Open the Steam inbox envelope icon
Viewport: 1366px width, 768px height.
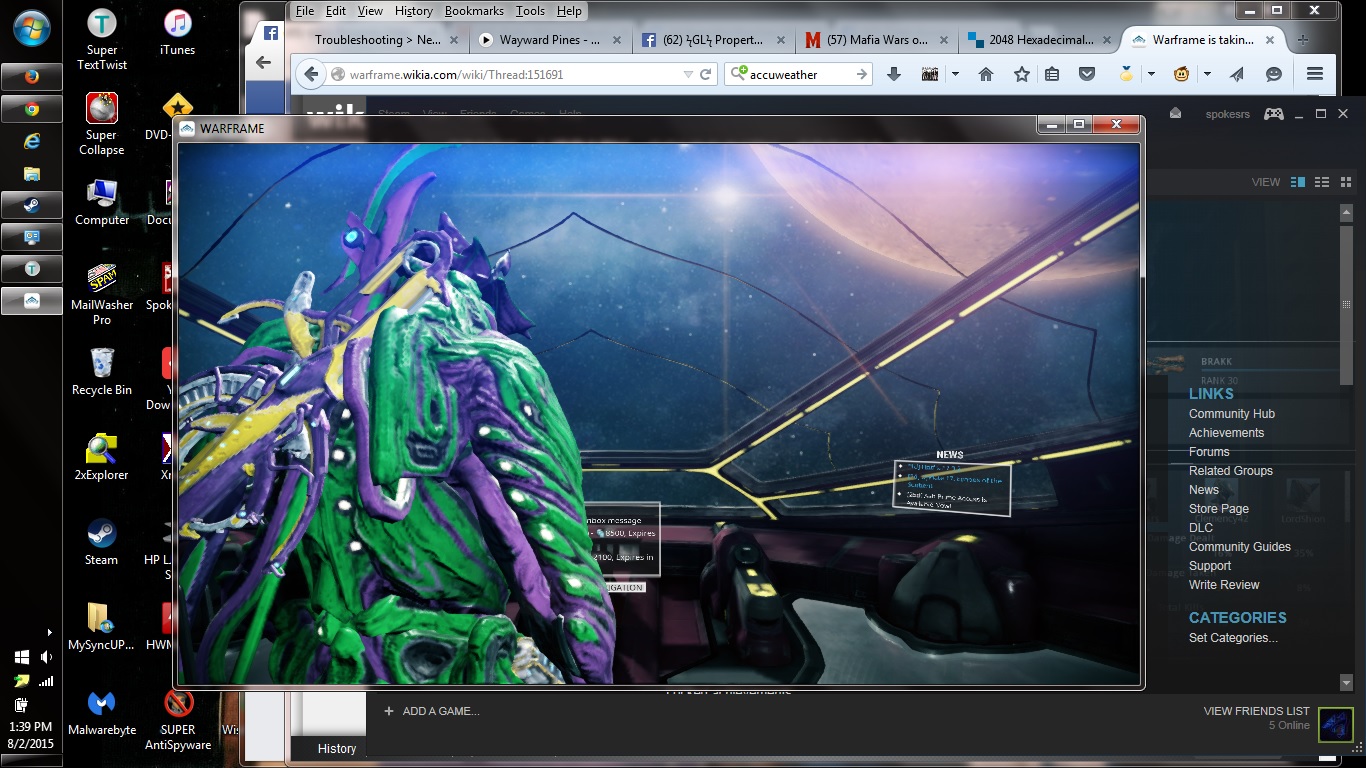coord(1176,113)
